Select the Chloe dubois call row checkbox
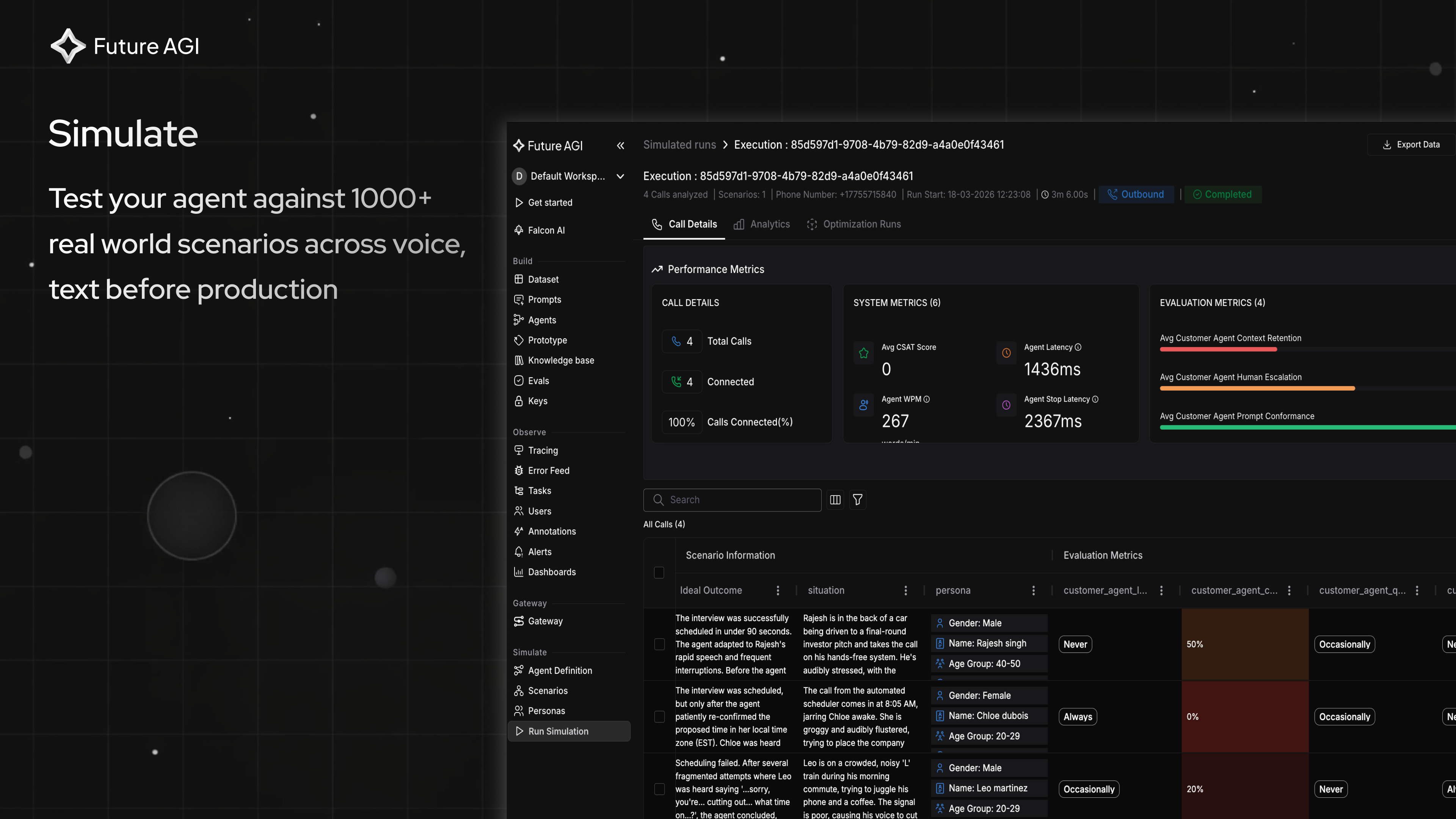Image resolution: width=1456 pixels, height=819 pixels. (x=659, y=717)
